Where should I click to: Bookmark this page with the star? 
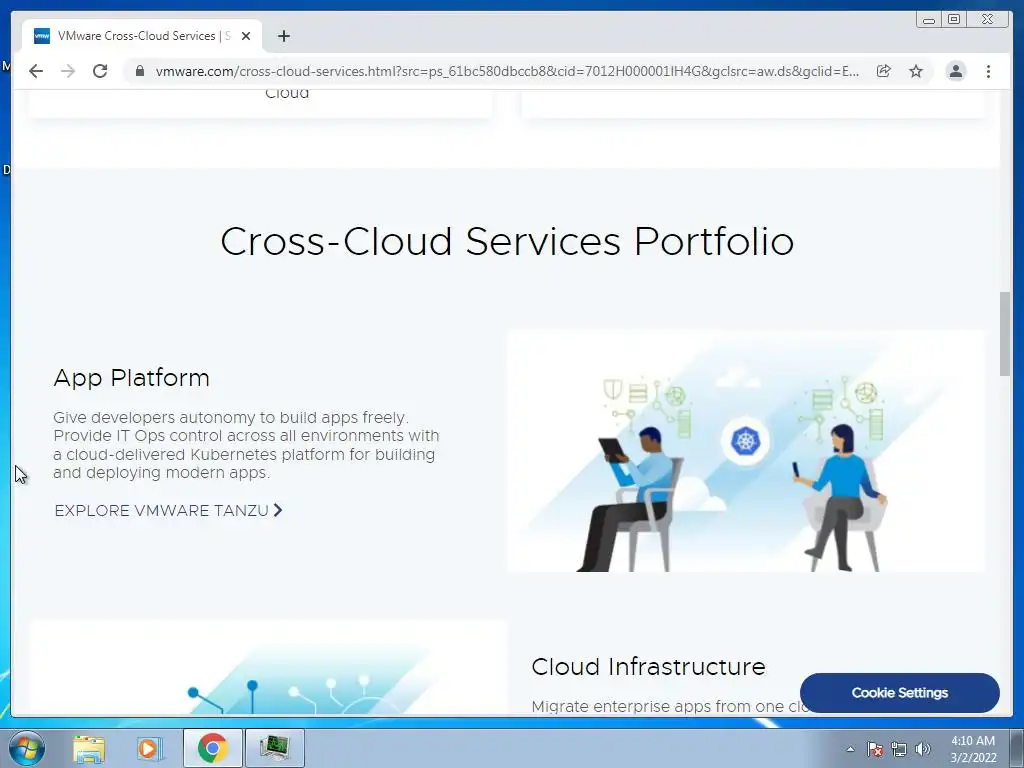[916, 71]
